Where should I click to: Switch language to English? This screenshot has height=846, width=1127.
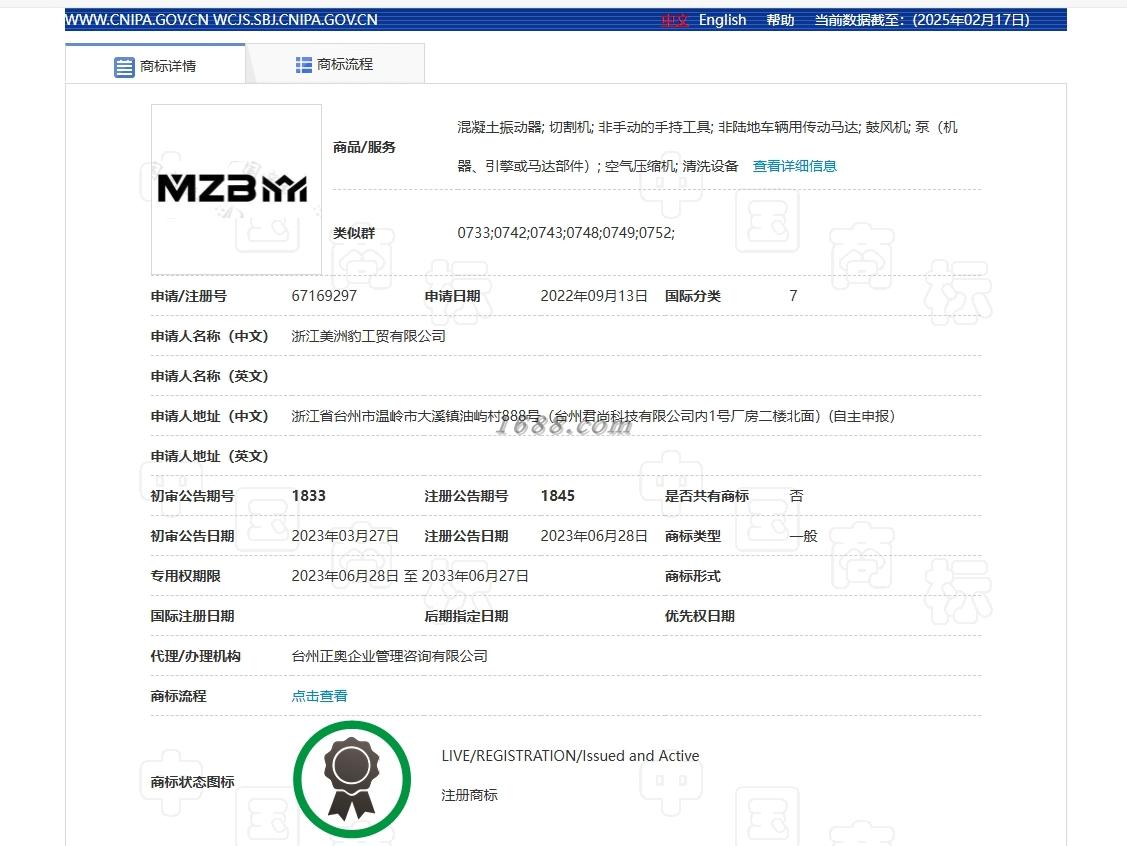pos(722,20)
